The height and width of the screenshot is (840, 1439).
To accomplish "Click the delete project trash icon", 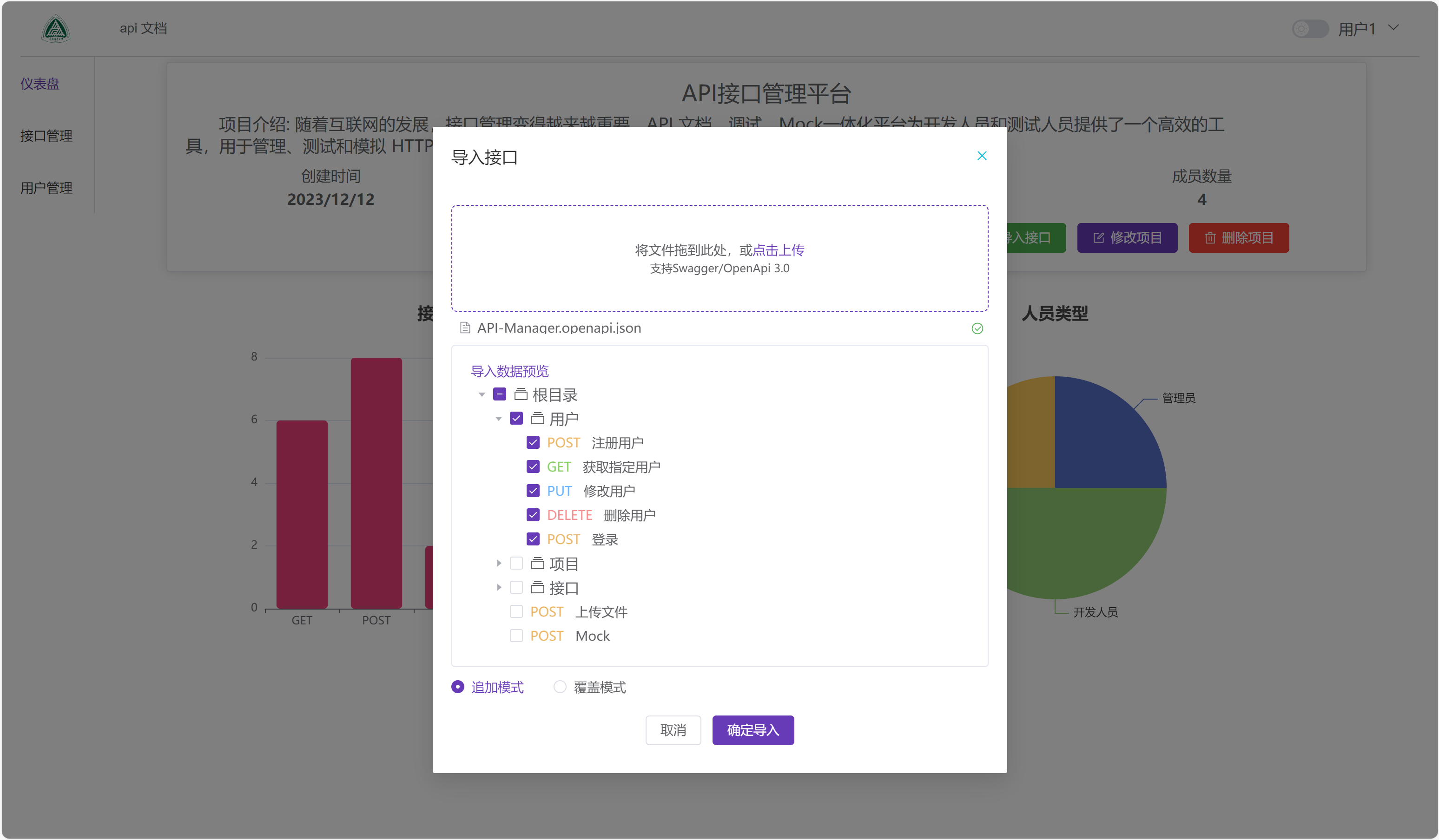I will (1209, 238).
